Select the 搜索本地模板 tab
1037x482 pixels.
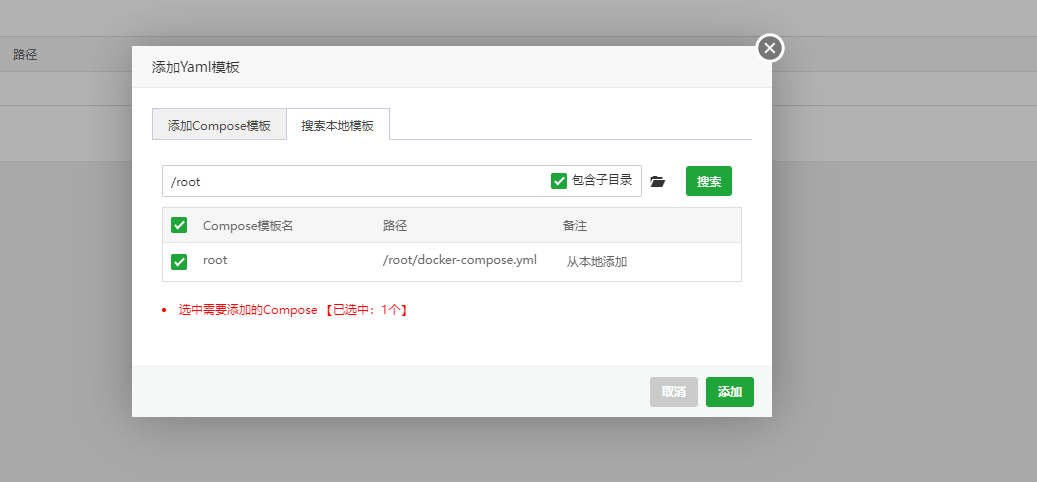[338, 124]
